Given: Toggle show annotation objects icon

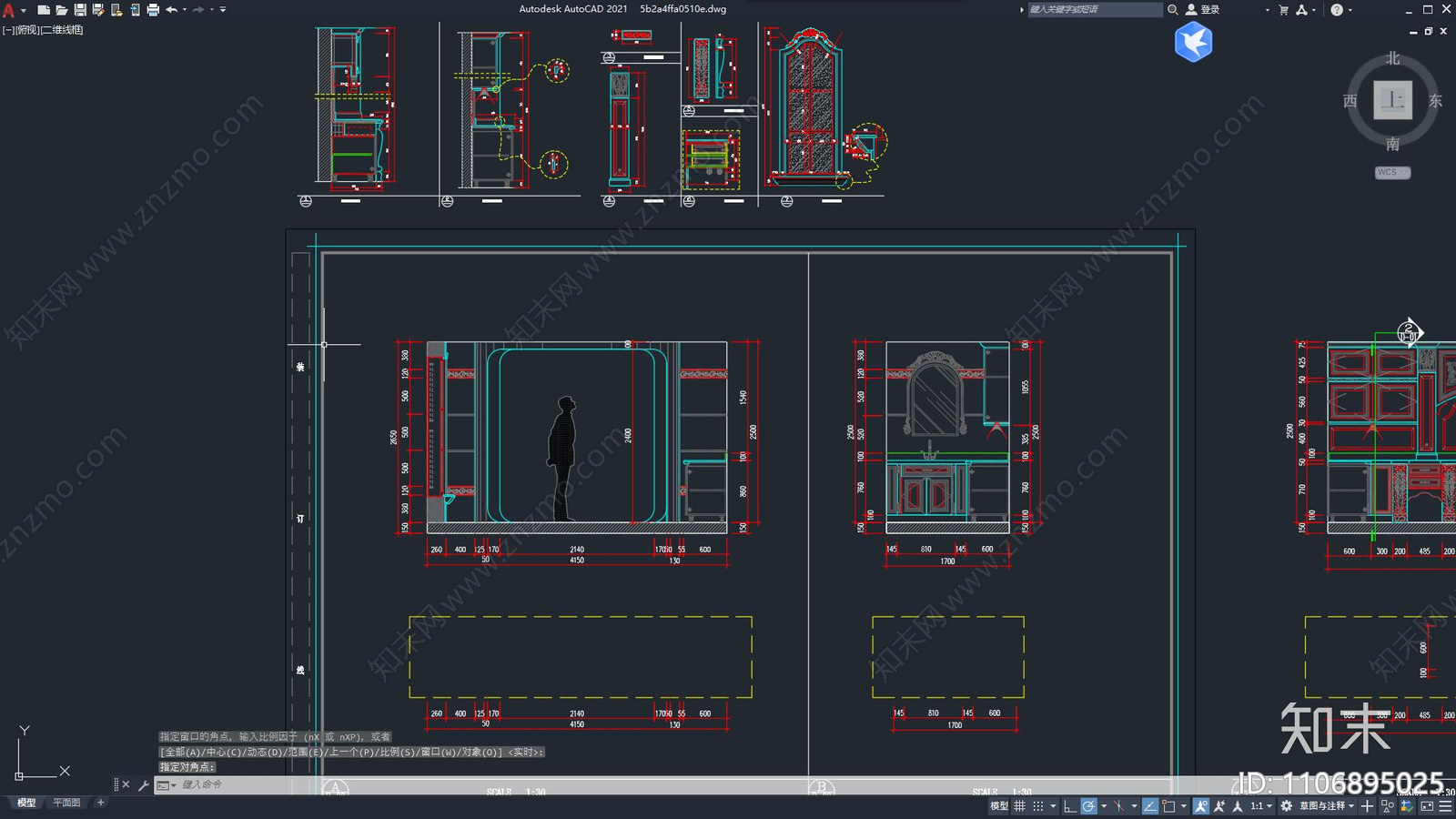Looking at the screenshot, I should (x=1200, y=806).
